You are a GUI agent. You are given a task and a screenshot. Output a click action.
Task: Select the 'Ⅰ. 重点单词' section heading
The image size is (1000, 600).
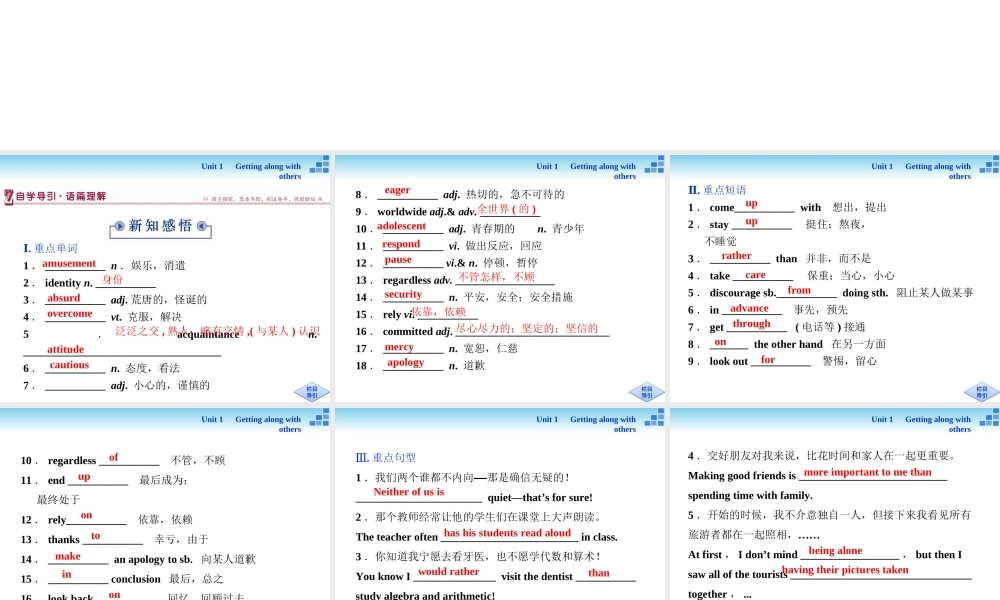50,248
